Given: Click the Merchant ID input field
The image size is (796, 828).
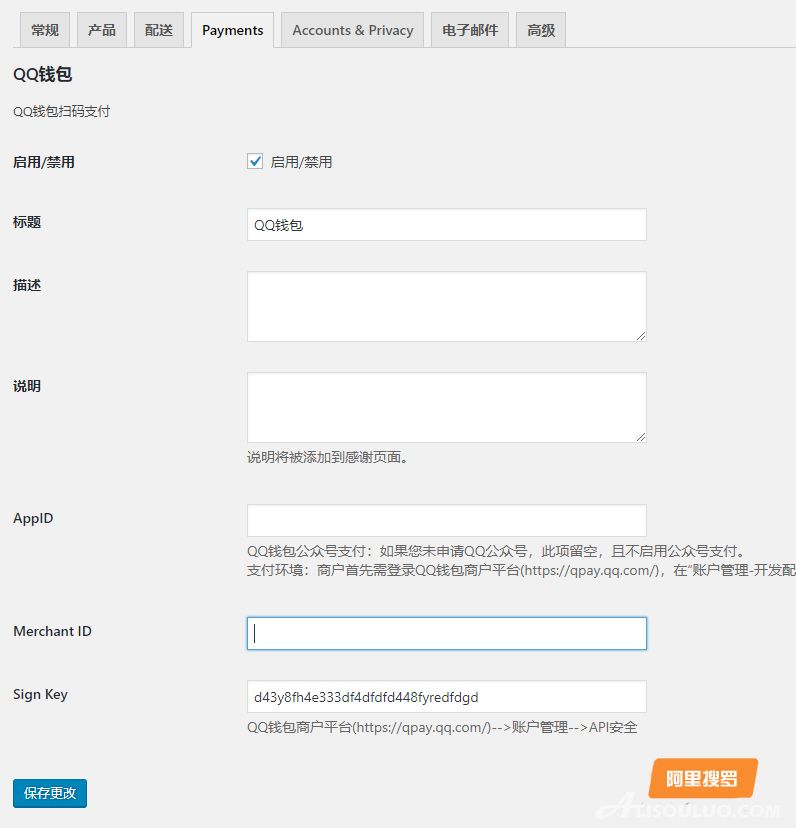Looking at the screenshot, I should [x=447, y=633].
